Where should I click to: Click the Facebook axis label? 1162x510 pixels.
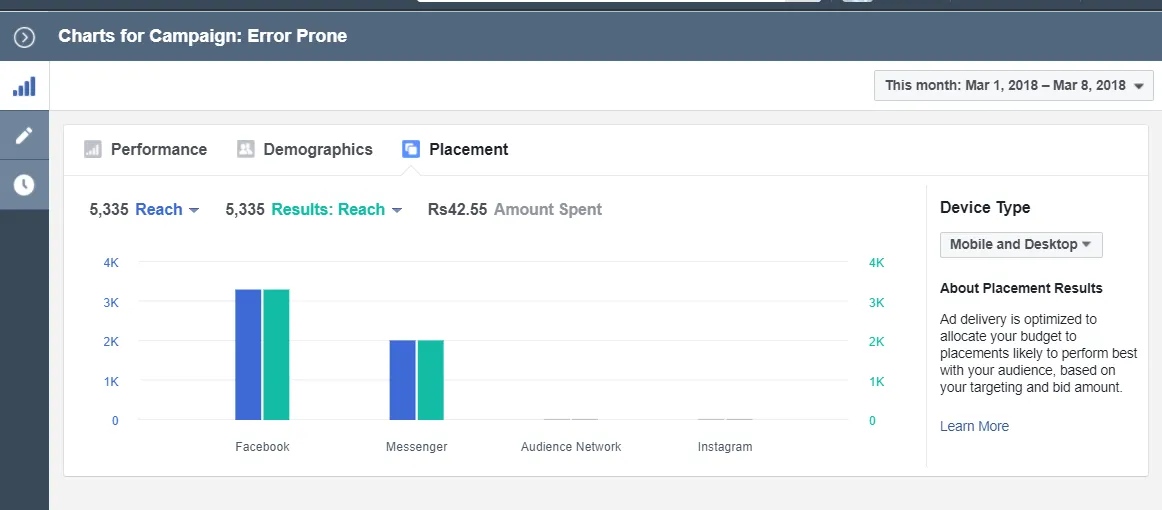tap(262, 447)
